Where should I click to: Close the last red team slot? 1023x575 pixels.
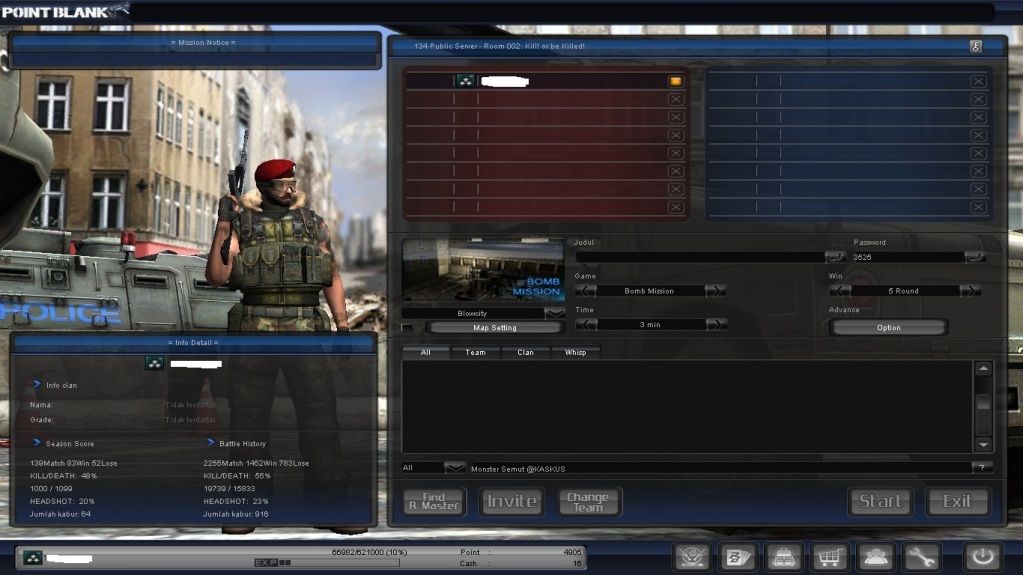pos(675,207)
